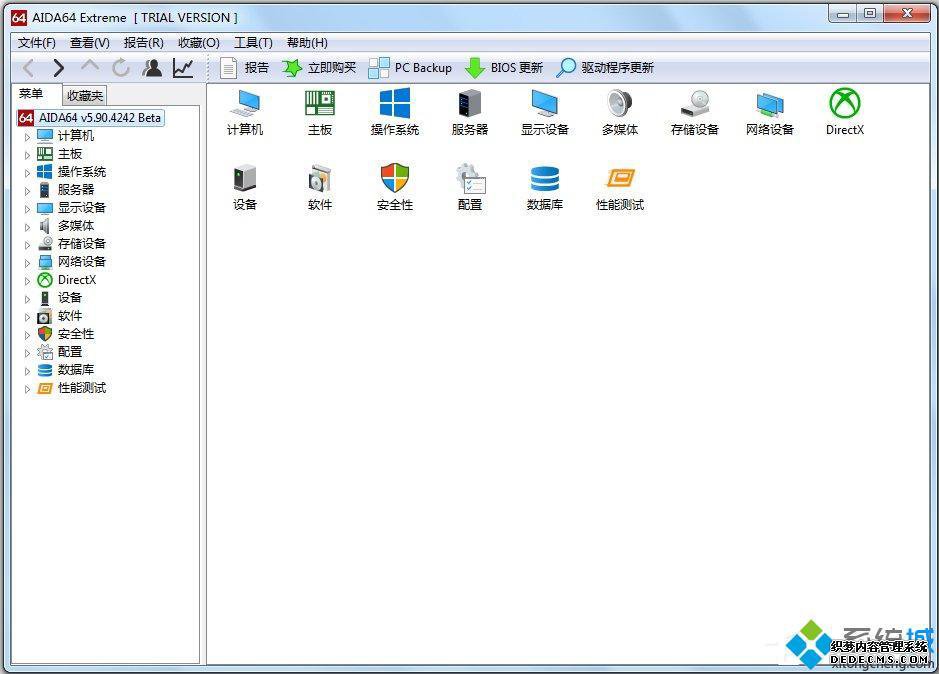The width and height of the screenshot is (939, 674).
Task: Click the PC Backup toolbar button
Action: (x=410, y=68)
